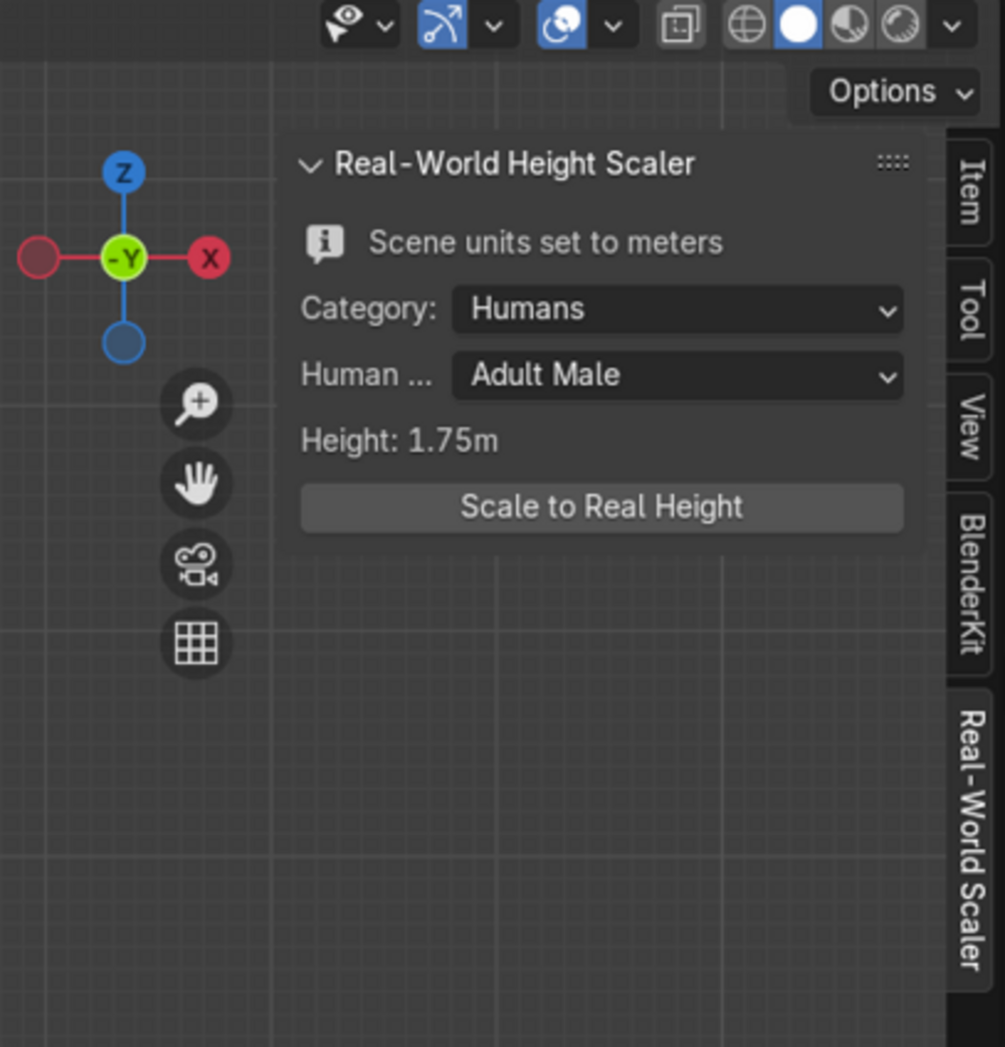Collapse the Real-World Height Scaler panel
This screenshot has height=1047, width=1005.
click(x=311, y=165)
